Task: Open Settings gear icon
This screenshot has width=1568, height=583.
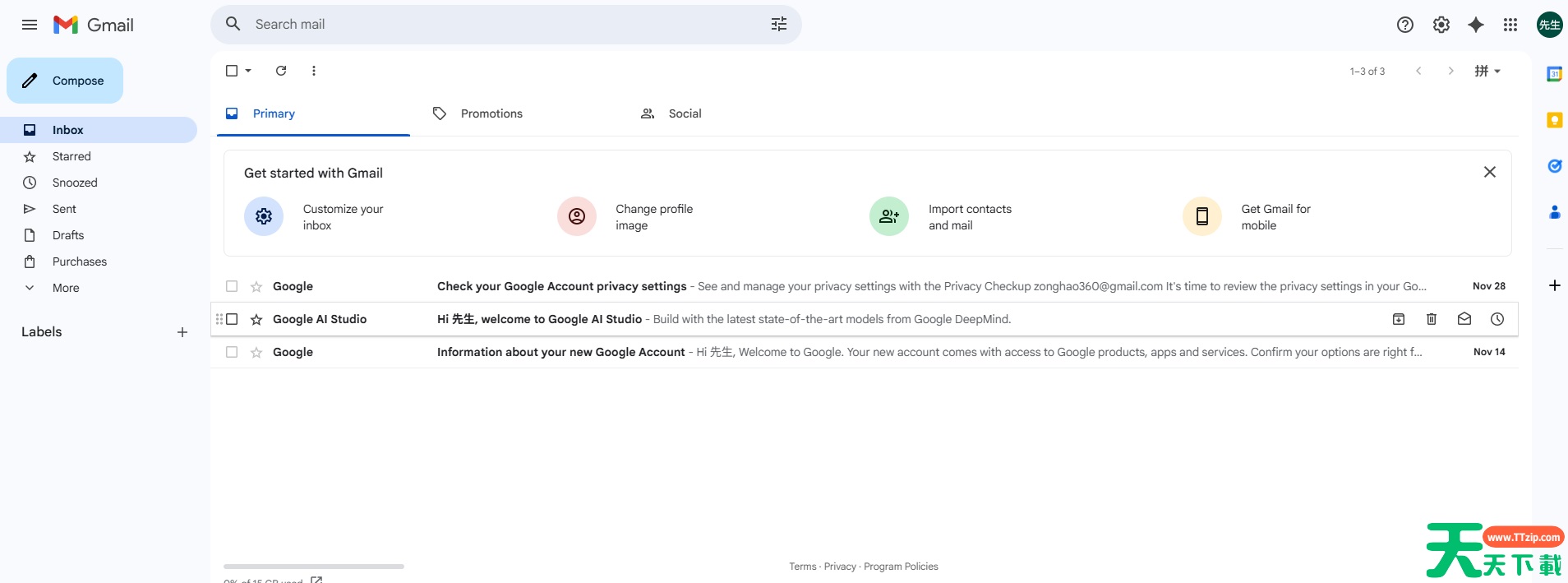Action: [x=1441, y=25]
